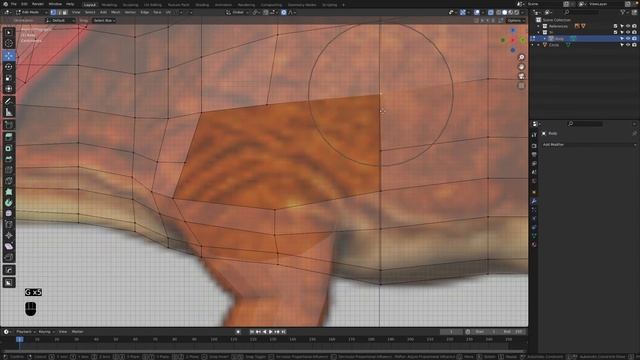Select the Bevel tool
Screen dimensions: 640x360
click(9, 159)
